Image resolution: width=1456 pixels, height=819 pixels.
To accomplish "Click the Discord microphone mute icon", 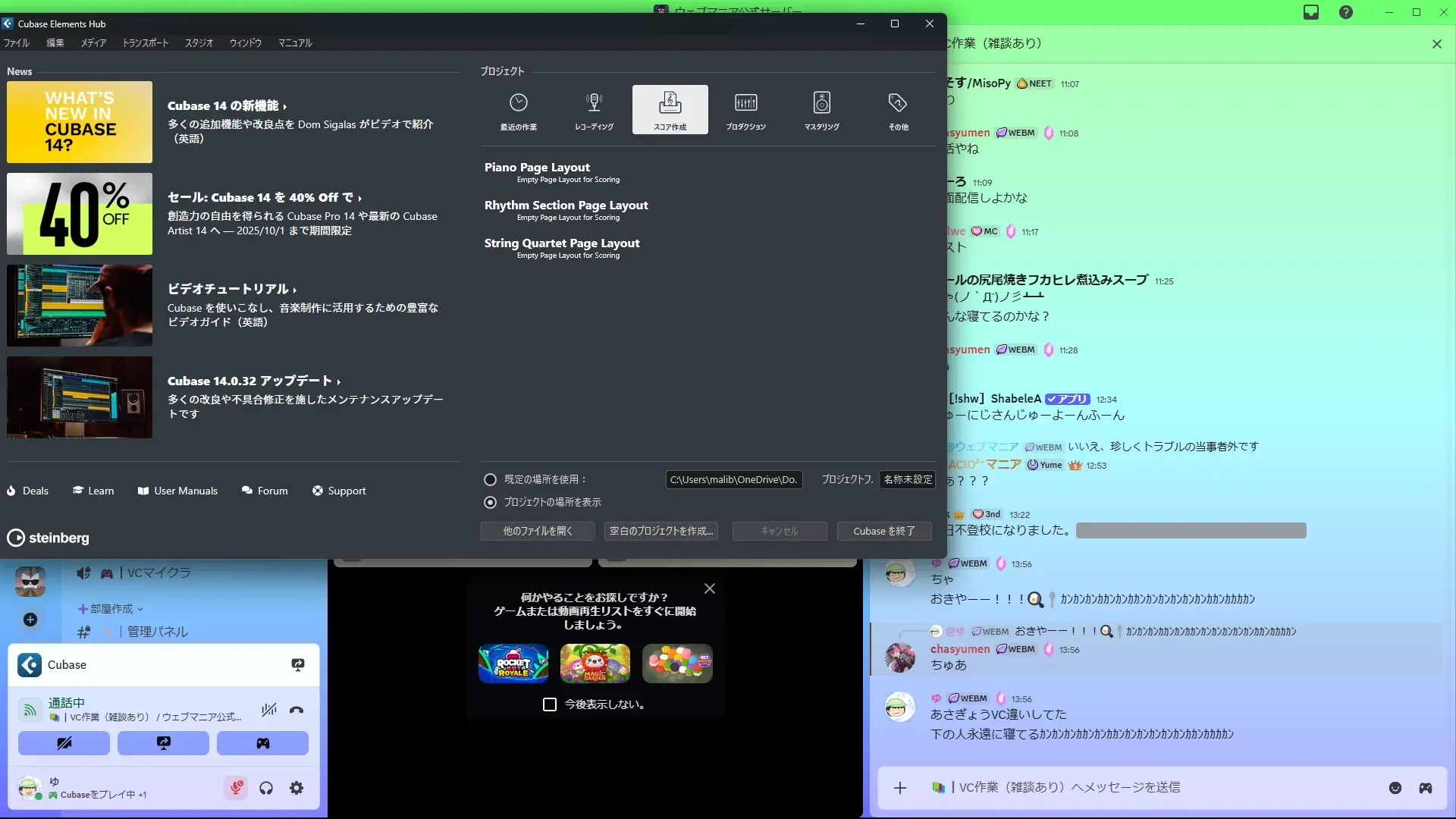I will click(237, 788).
